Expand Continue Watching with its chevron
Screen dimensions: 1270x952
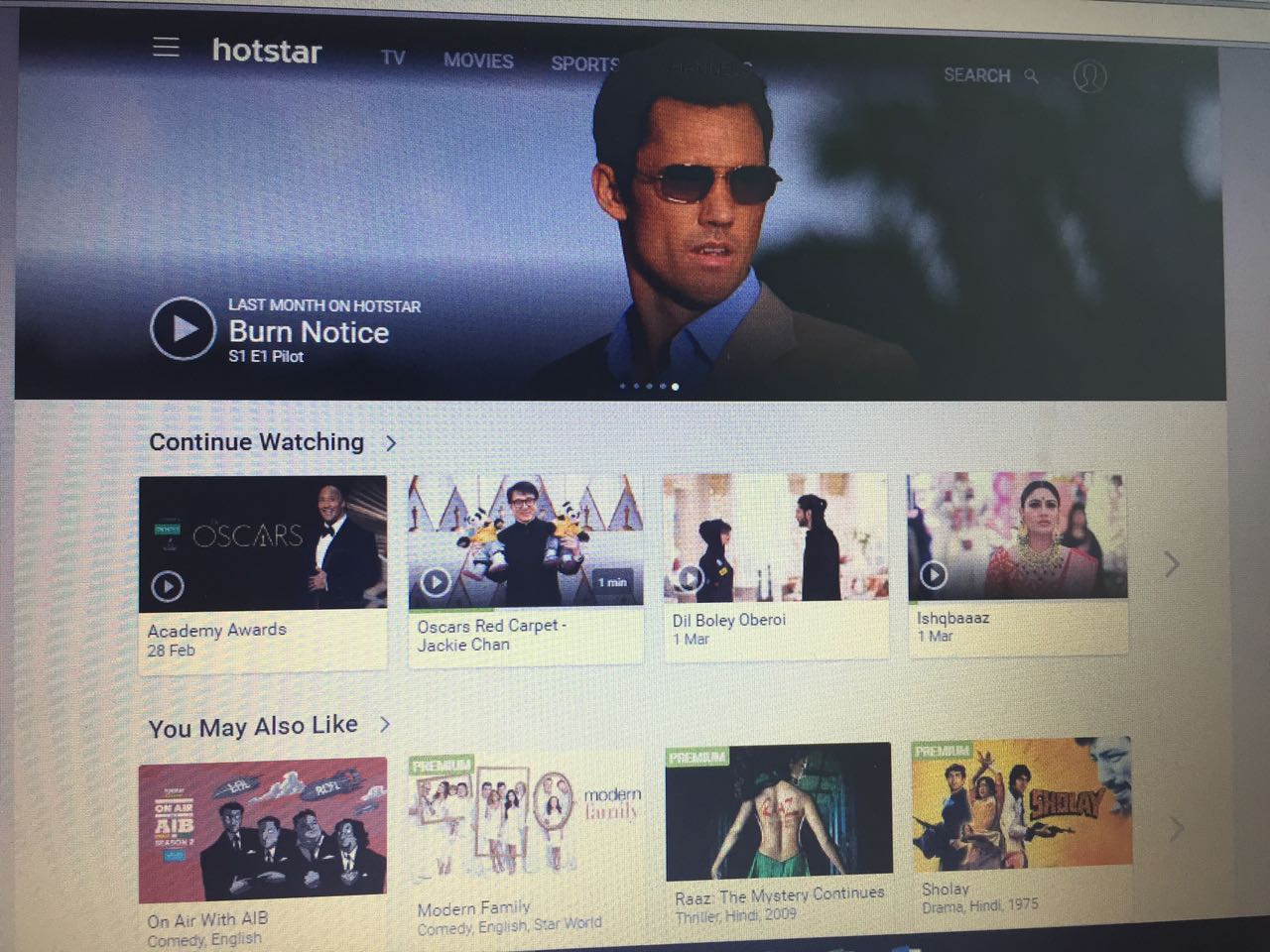[391, 443]
